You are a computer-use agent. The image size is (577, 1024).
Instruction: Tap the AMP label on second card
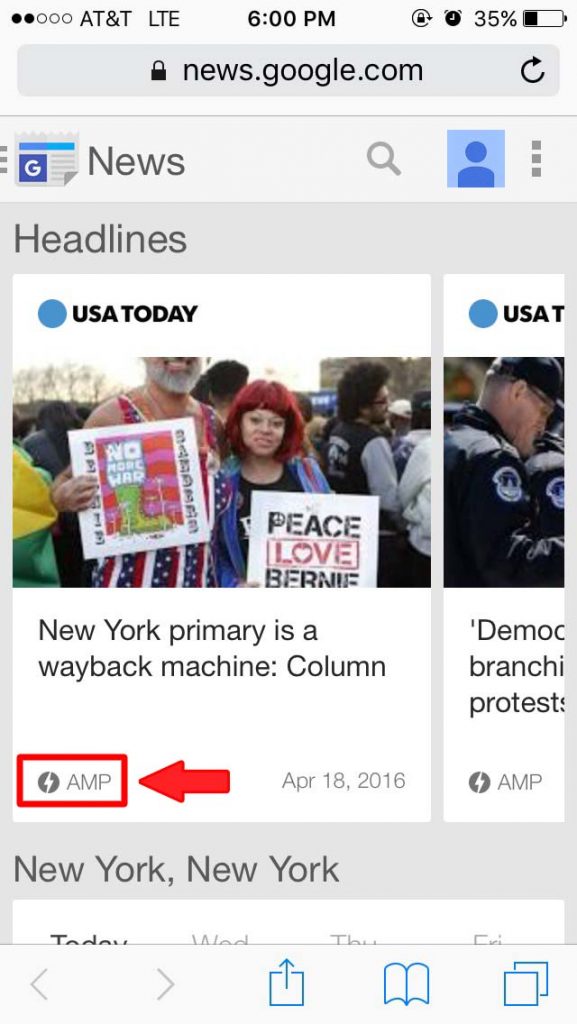[x=505, y=782]
